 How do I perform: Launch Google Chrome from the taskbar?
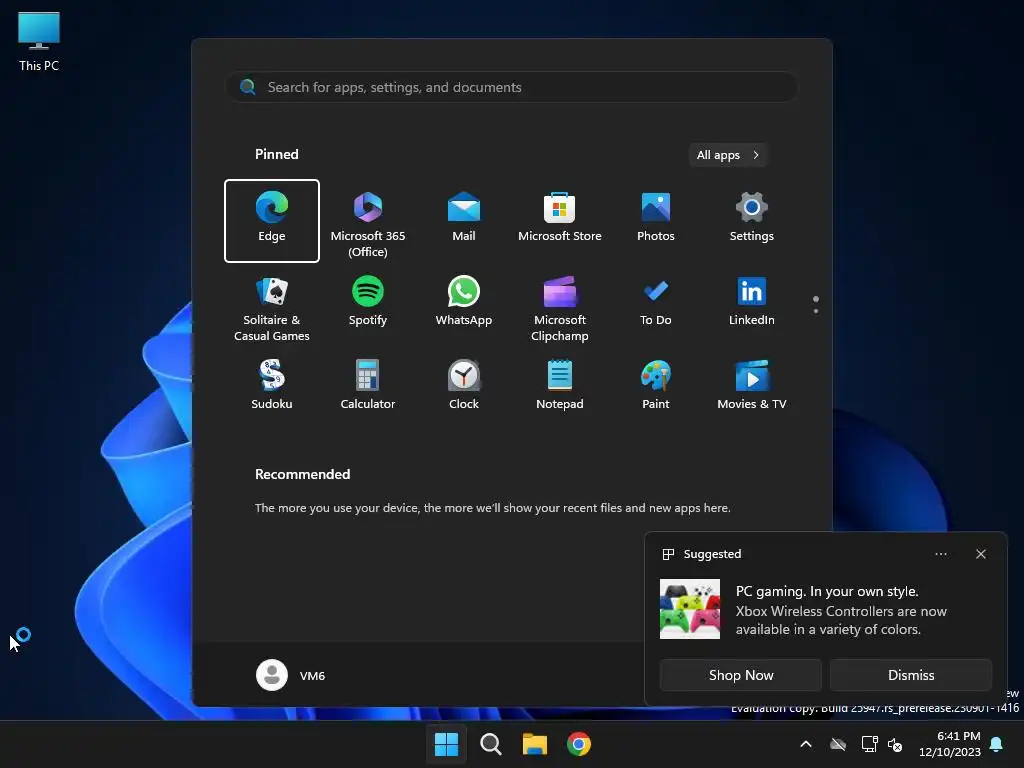point(579,744)
